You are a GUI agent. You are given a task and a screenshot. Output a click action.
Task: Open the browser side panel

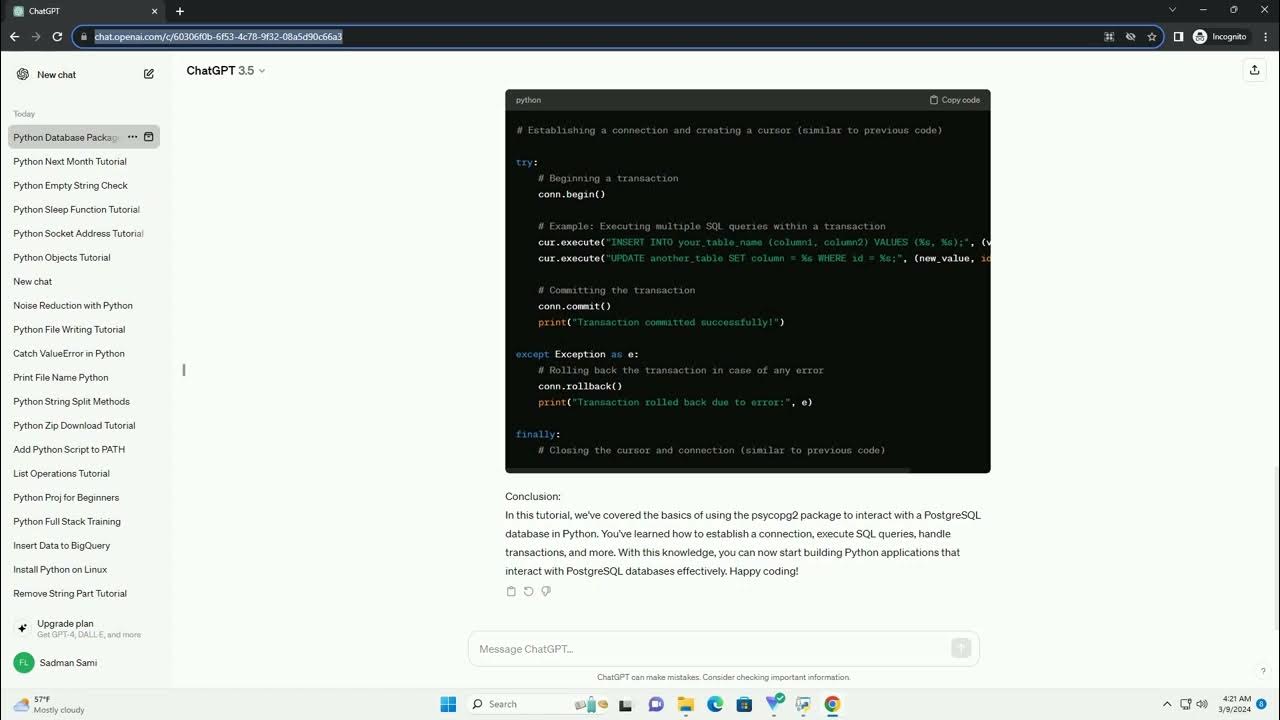tap(1178, 36)
